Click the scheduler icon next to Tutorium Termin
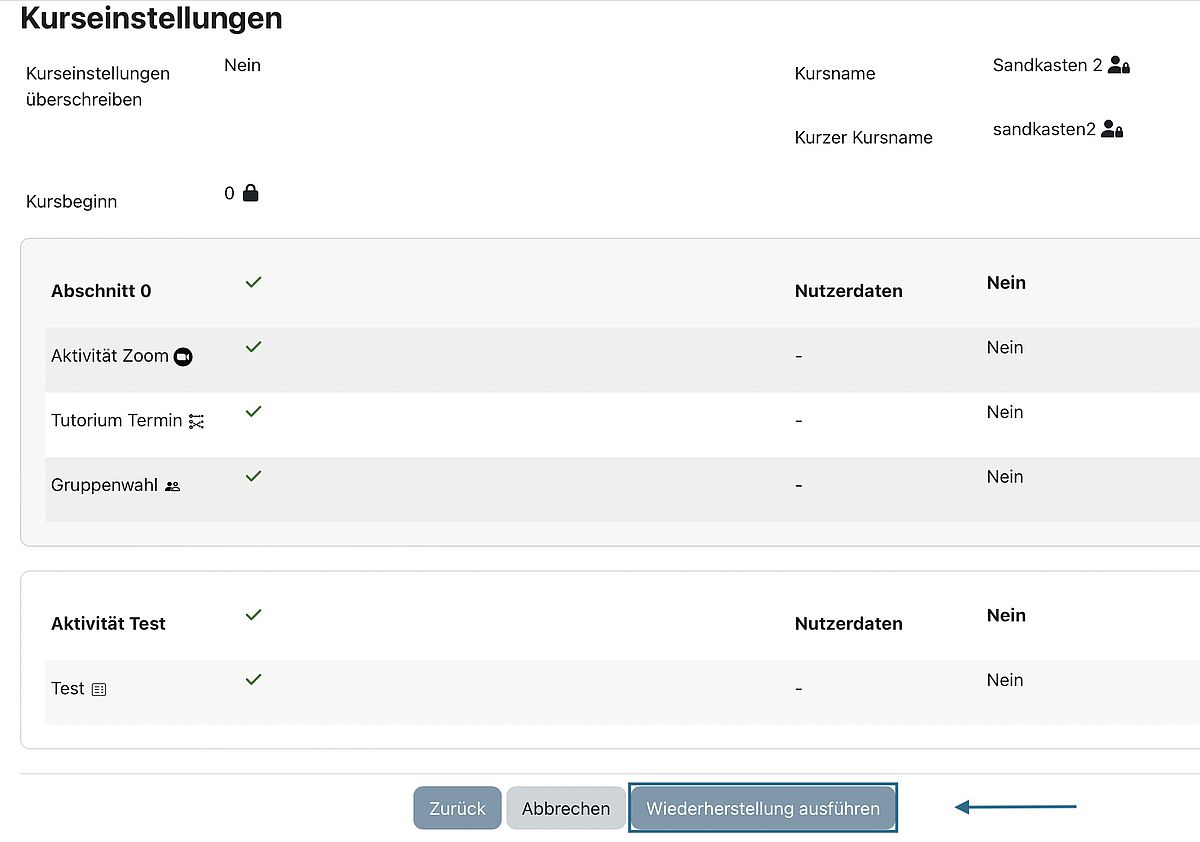Viewport: 1200px width, 842px height. [196, 422]
